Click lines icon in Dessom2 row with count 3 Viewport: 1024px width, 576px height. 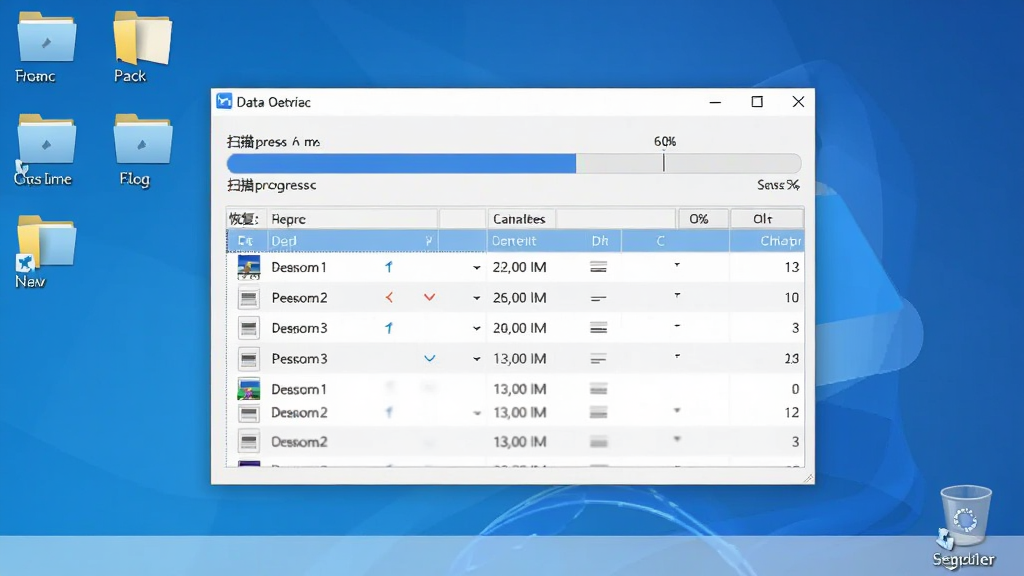[x=598, y=442]
